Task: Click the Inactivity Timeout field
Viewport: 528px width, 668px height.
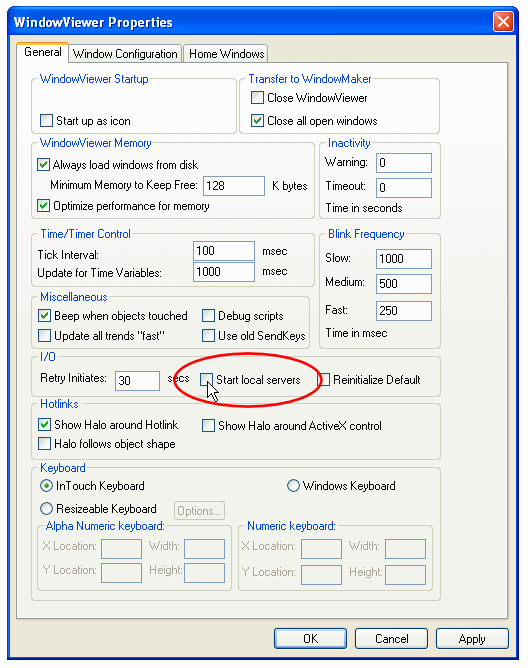Action: (x=404, y=187)
